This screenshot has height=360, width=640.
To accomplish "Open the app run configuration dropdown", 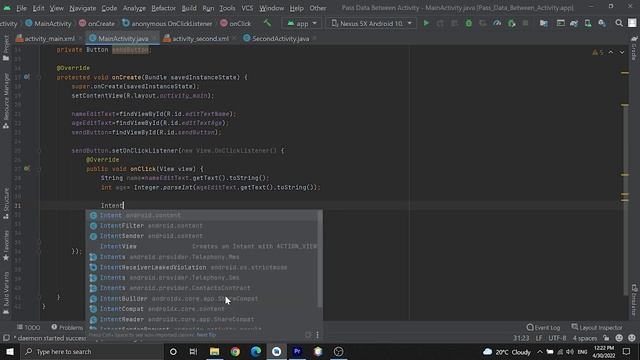I will (302, 23).
